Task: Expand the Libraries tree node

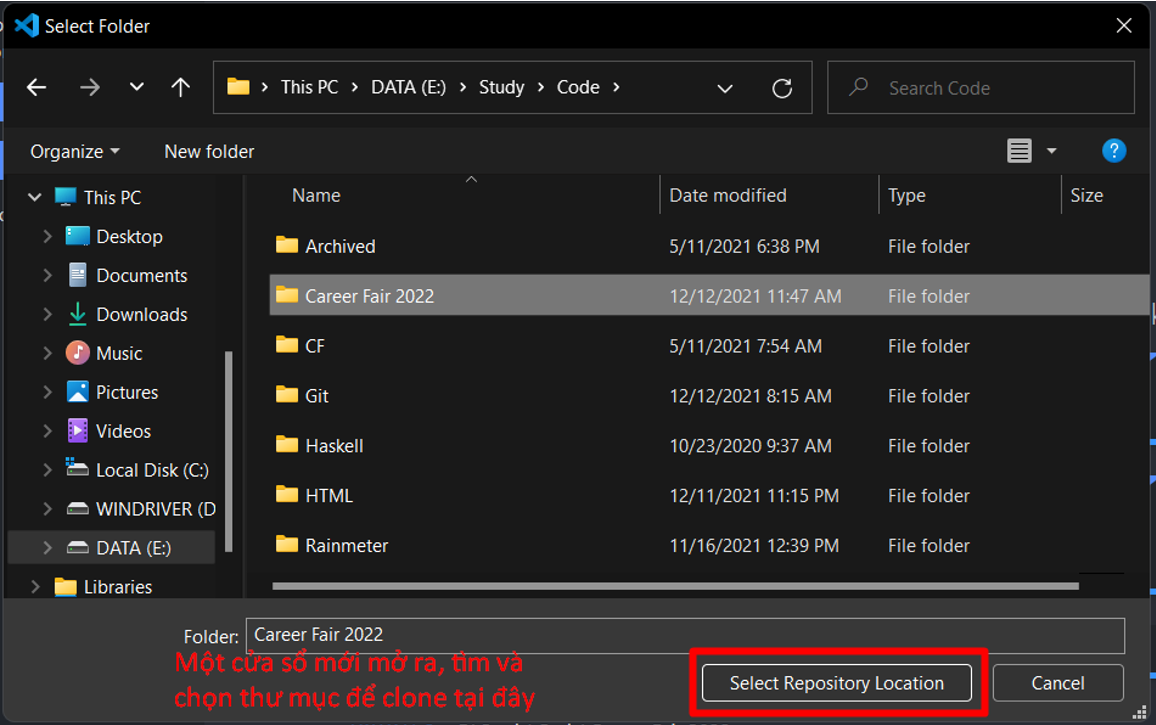Action: point(35,587)
